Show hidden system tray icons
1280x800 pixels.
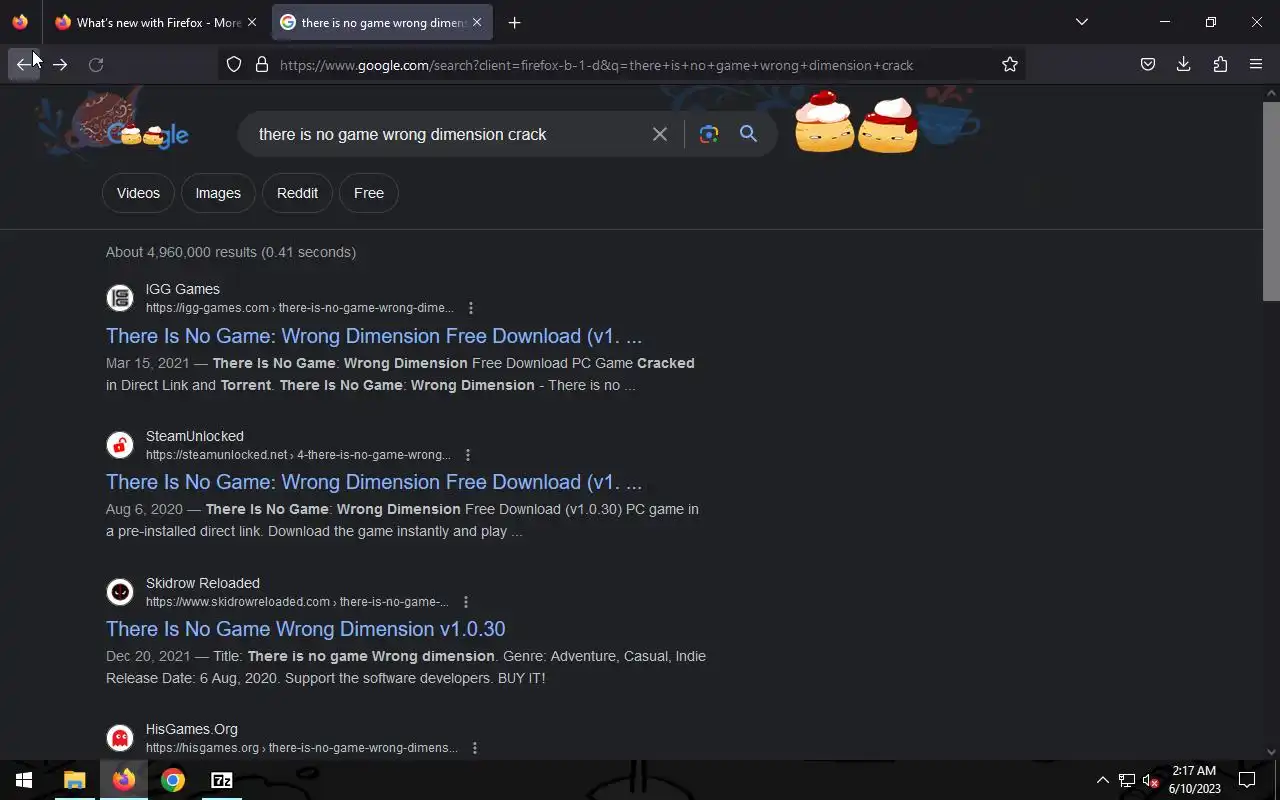(x=1102, y=780)
